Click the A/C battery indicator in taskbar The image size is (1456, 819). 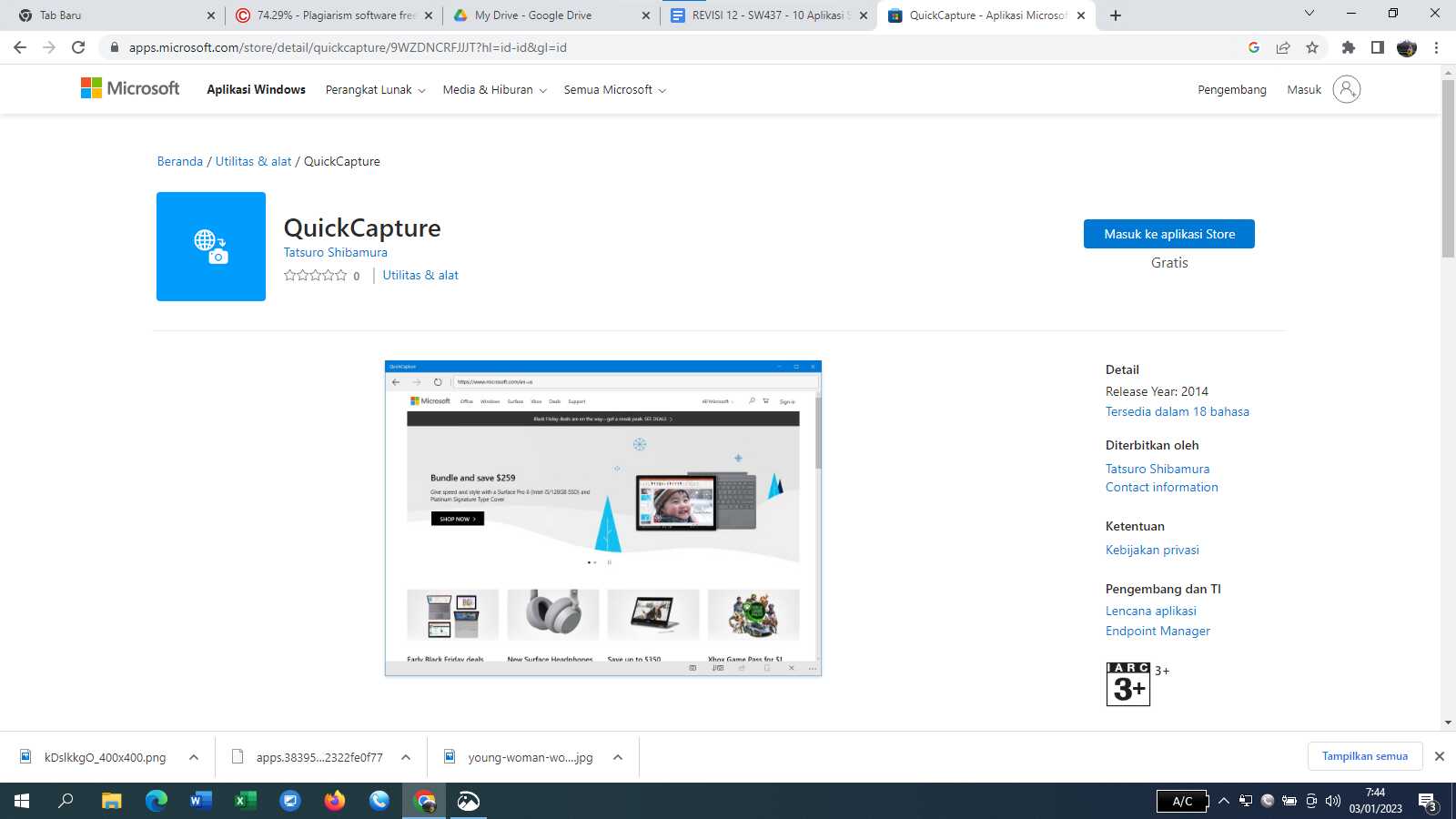point(1182,801)
